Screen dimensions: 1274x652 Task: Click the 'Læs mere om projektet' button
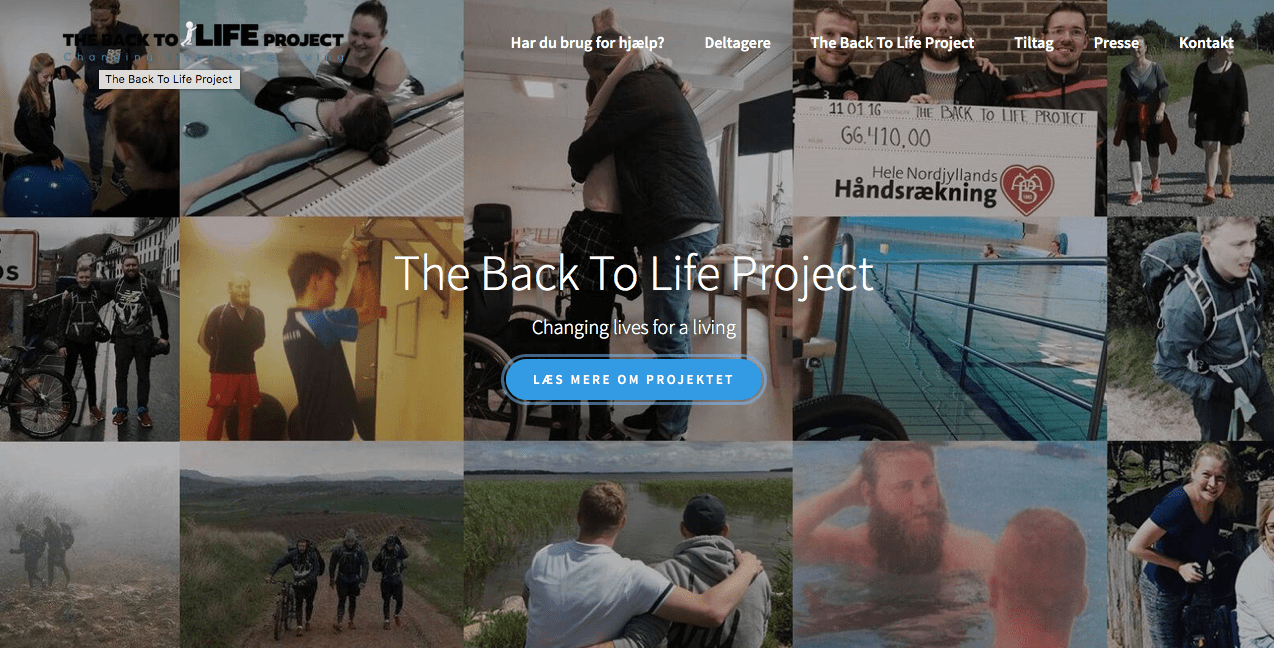tap(634, 380)
